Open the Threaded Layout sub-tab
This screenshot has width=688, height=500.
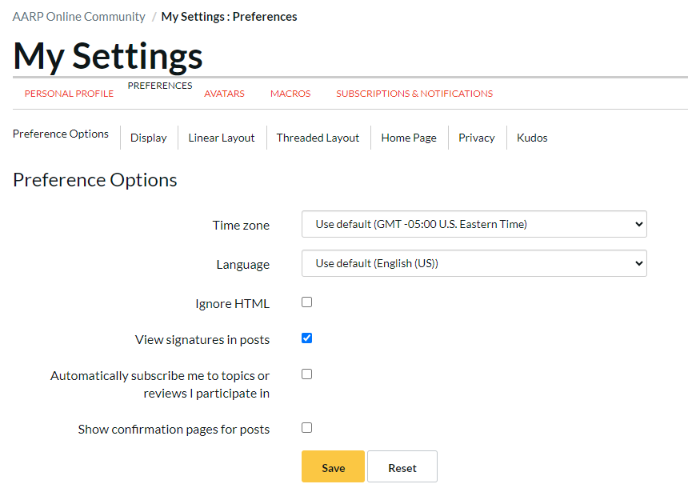tap(317, 138)
